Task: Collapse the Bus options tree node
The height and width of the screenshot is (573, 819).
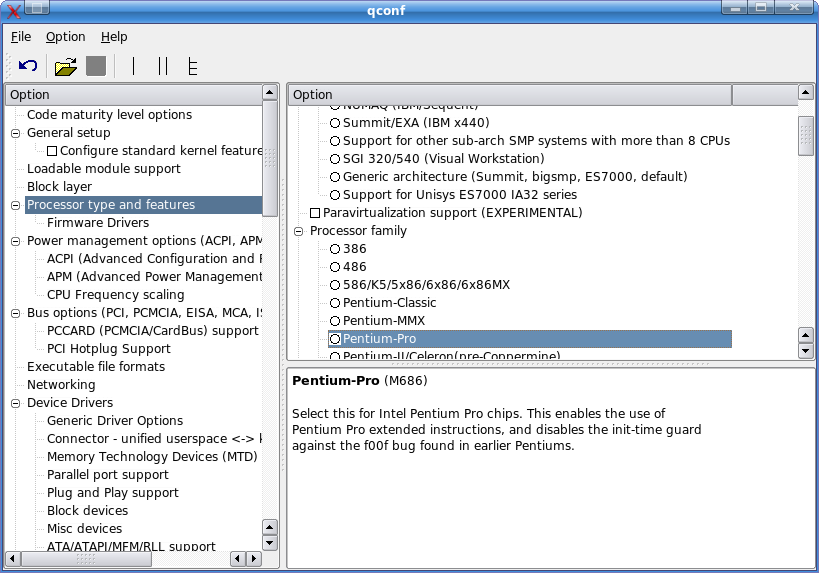Action: click(x=16, y=313)
